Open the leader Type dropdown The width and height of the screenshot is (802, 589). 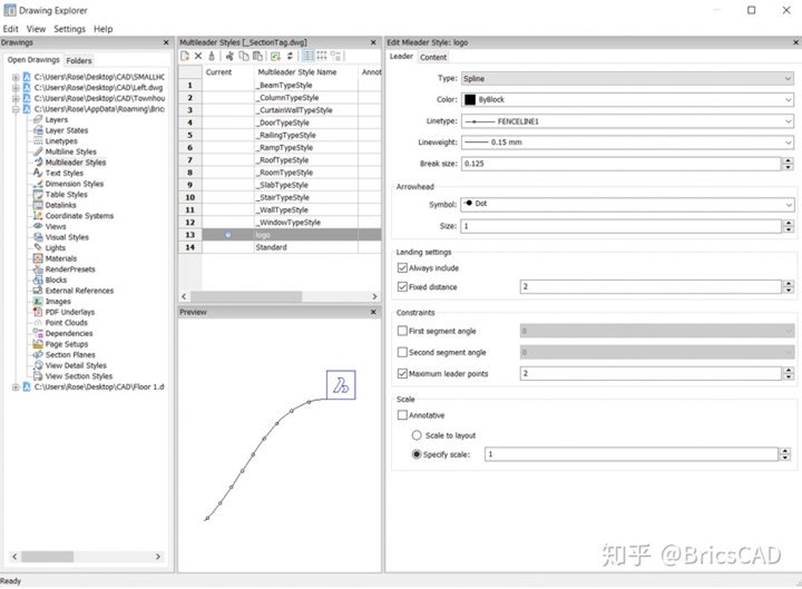pyautogui.click(x=628, y=79)
